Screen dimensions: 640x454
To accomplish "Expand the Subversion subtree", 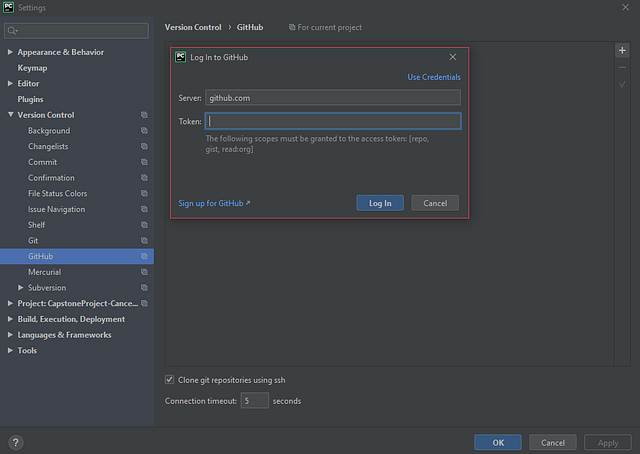I will click(20, 287).
